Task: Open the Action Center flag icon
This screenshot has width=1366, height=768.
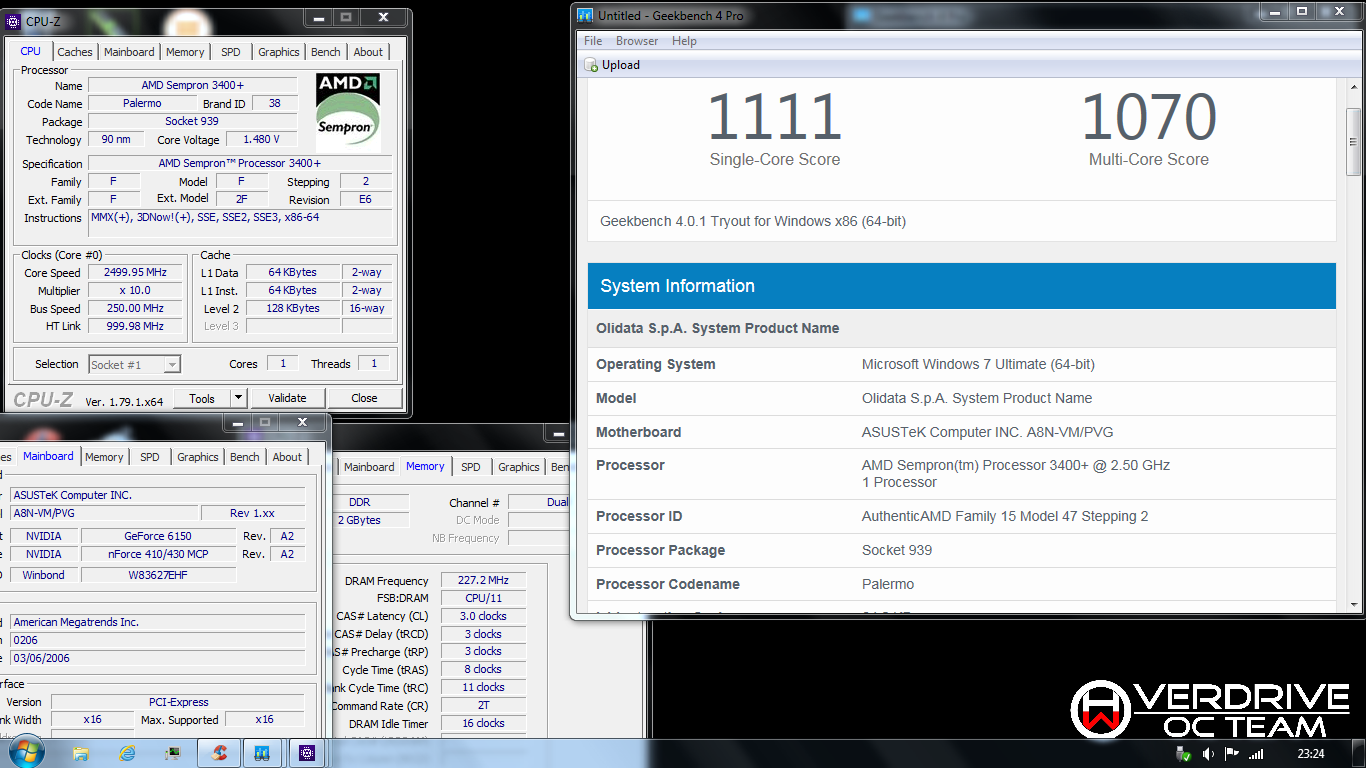Action: 1232,754
